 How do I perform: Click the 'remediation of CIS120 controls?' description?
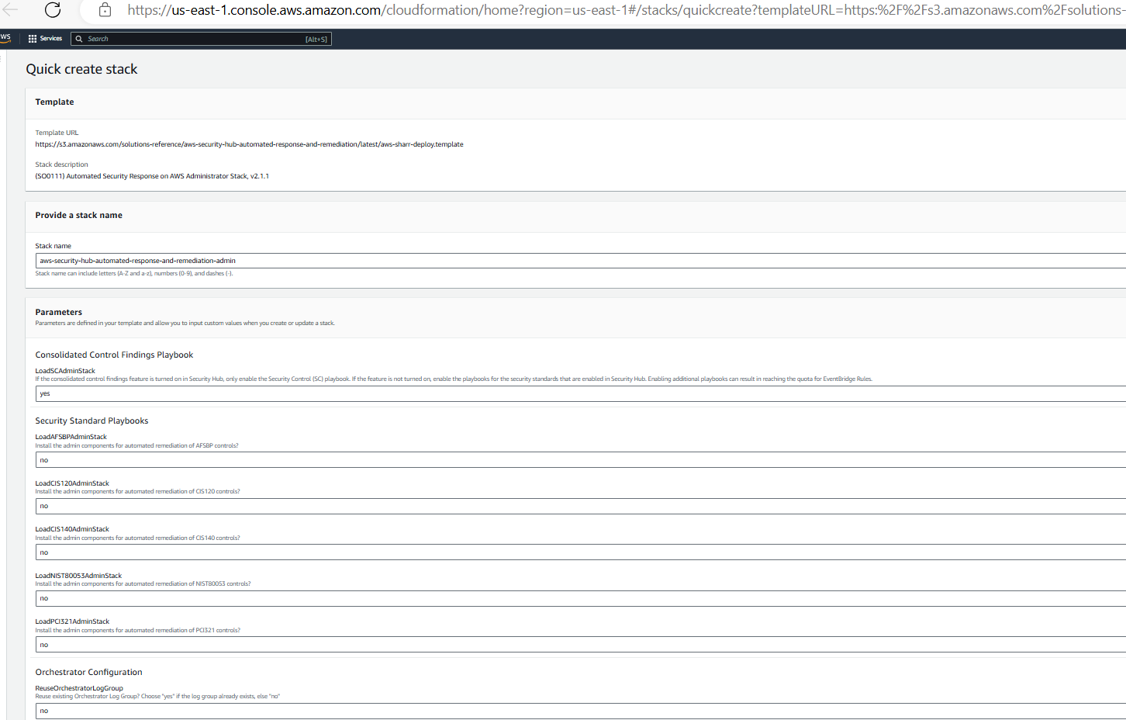137,492
